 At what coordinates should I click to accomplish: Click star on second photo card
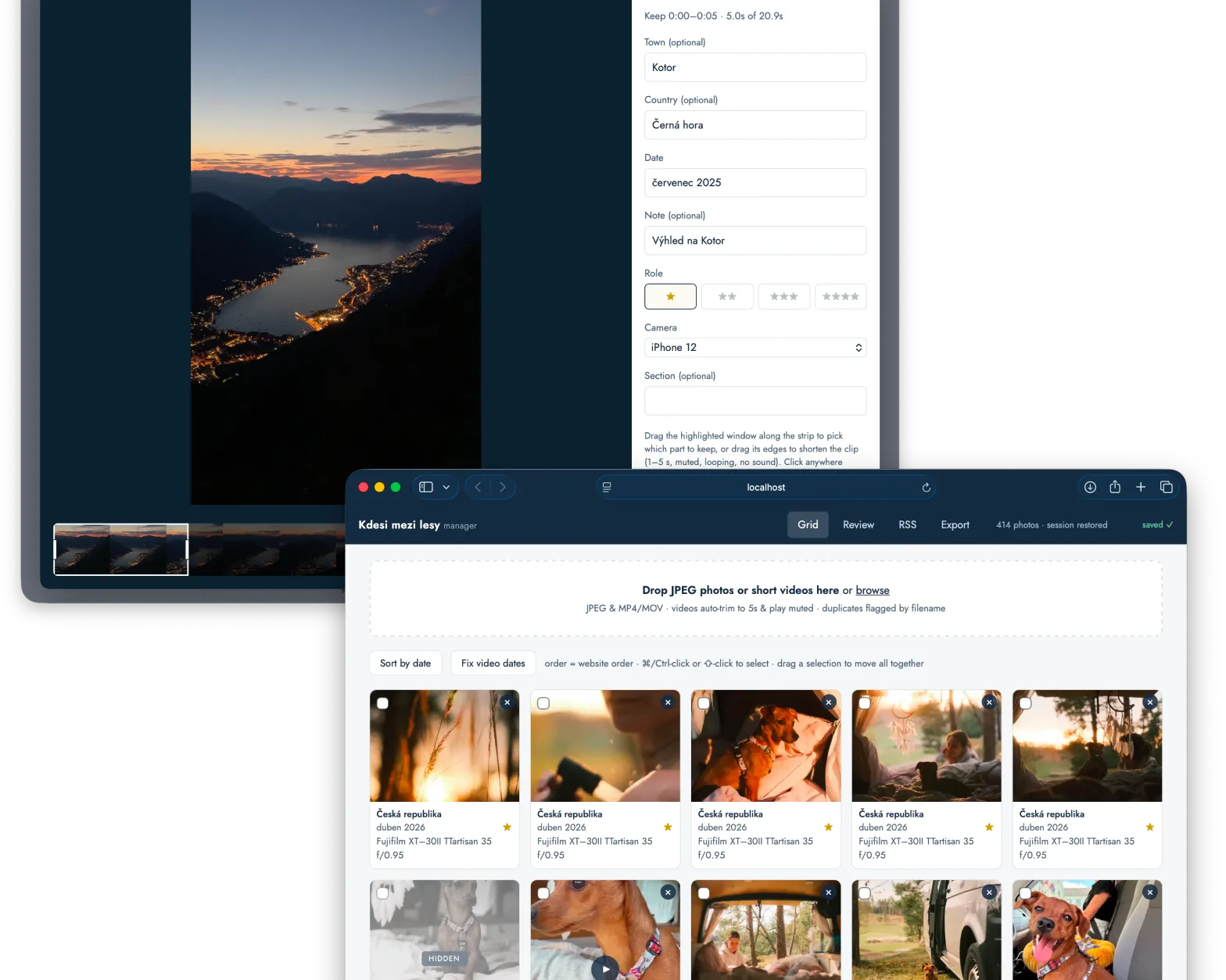click(668, 827)
